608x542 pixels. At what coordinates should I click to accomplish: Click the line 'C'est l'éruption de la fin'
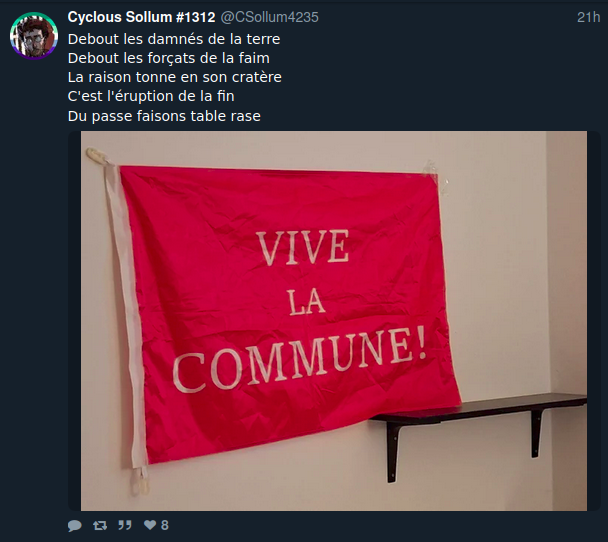[x=151, y=96]
